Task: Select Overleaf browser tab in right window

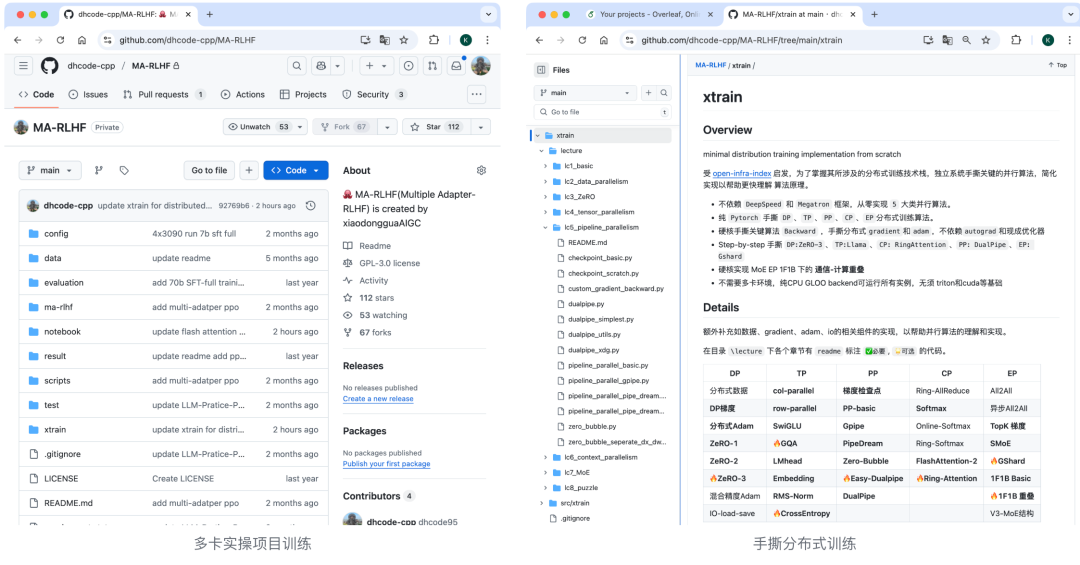Action: [x=649, y=14]
